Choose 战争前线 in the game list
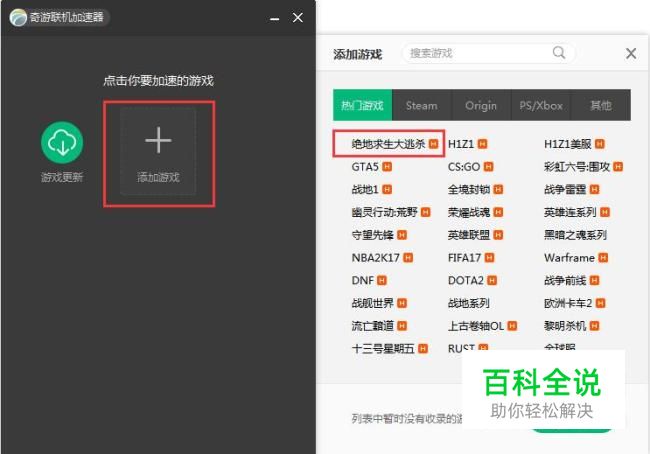 click(x=565, y=281)
